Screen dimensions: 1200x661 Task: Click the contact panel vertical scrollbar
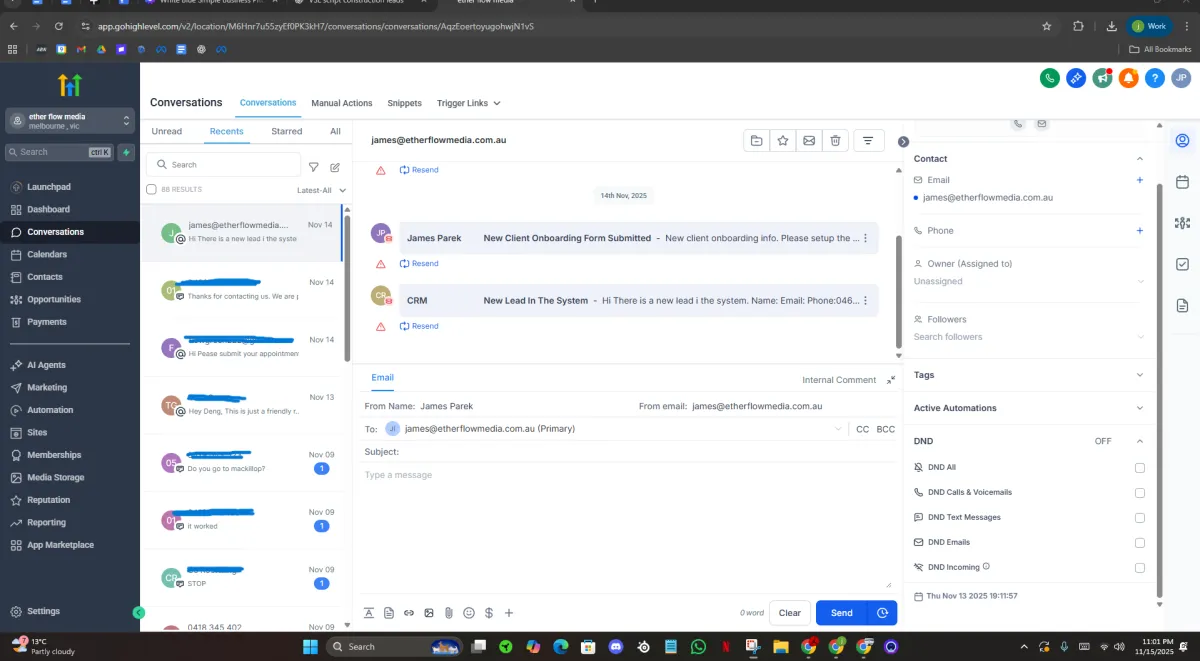[x=1159, y=390]
